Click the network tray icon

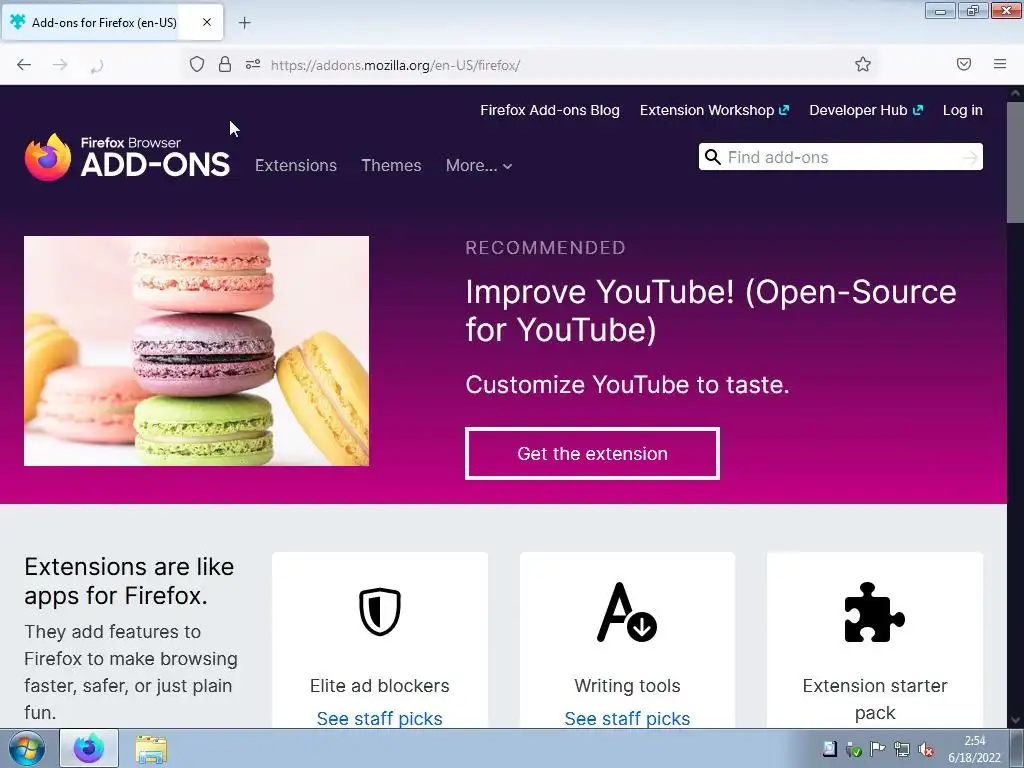point(902,750)
